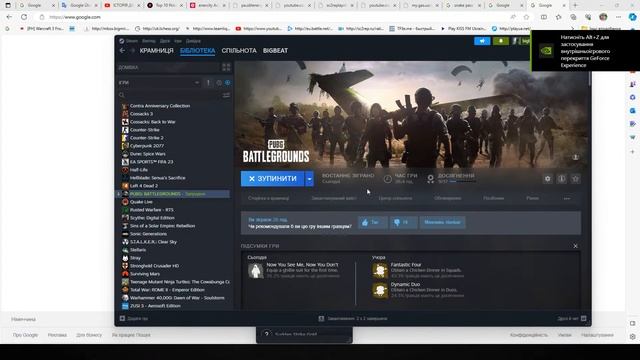Select Dune: Spice Wars in library

(x=148, y=154)
